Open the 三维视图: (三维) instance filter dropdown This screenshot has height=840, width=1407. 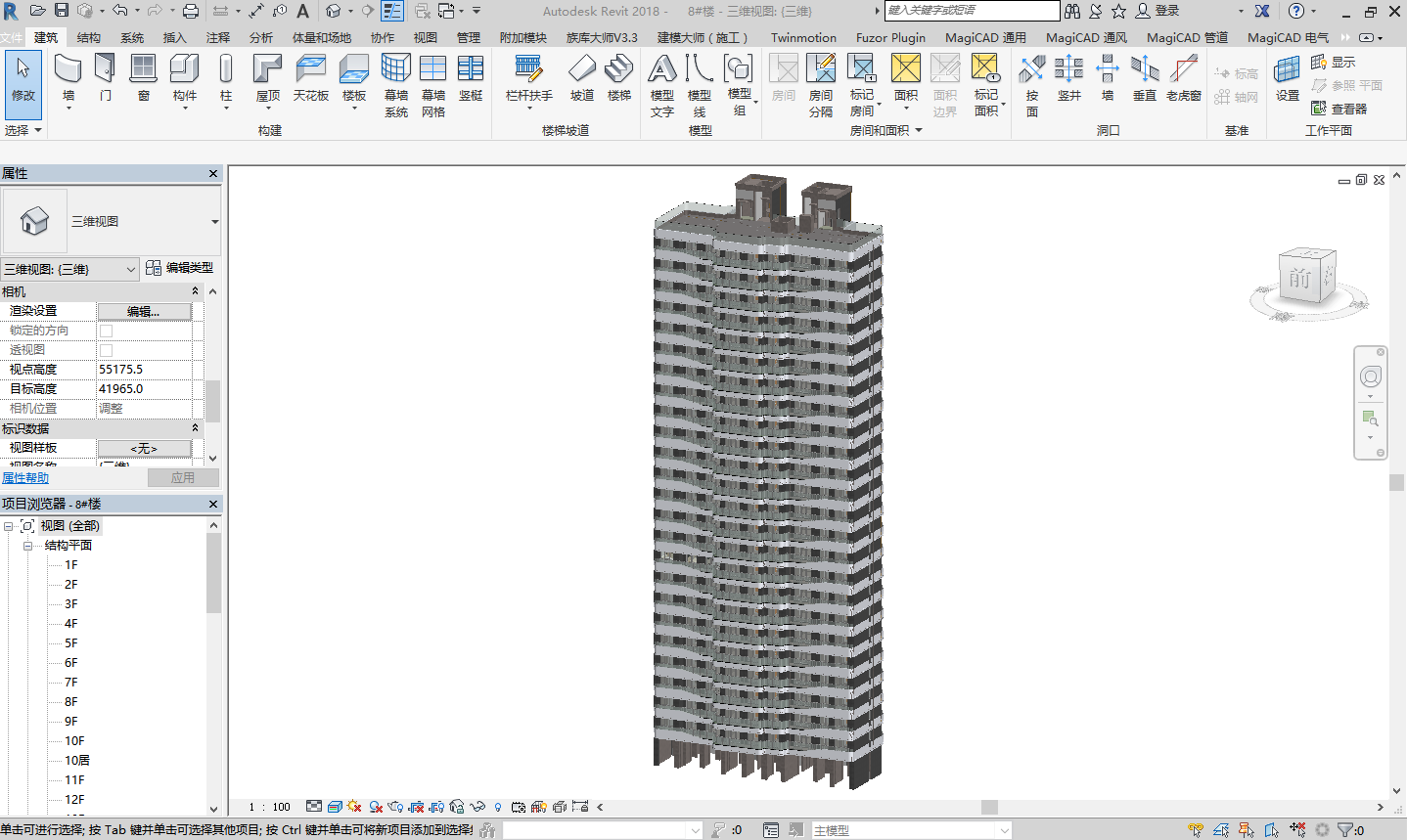(69, 269)
